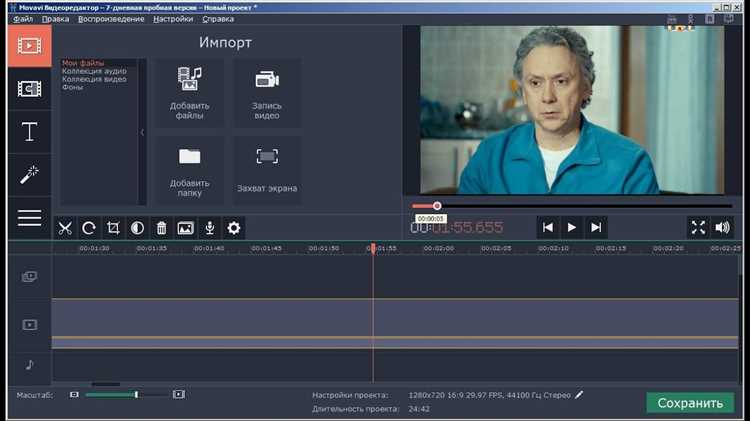Open the Правка menu
The height and width of the screenshot is (421, 750).
(x=55, y=19)
